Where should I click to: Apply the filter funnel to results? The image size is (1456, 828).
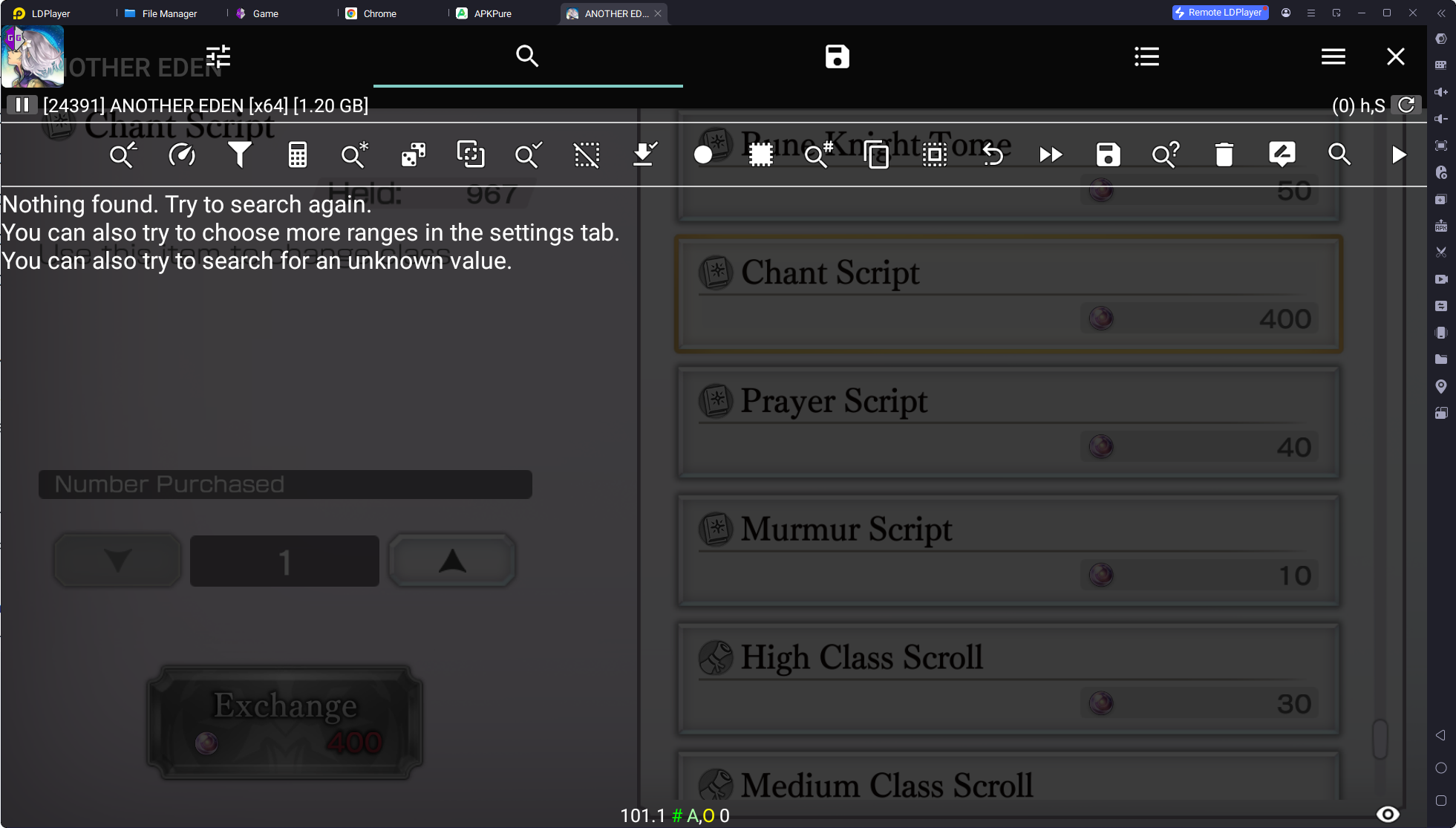click(x=239, y=154)
